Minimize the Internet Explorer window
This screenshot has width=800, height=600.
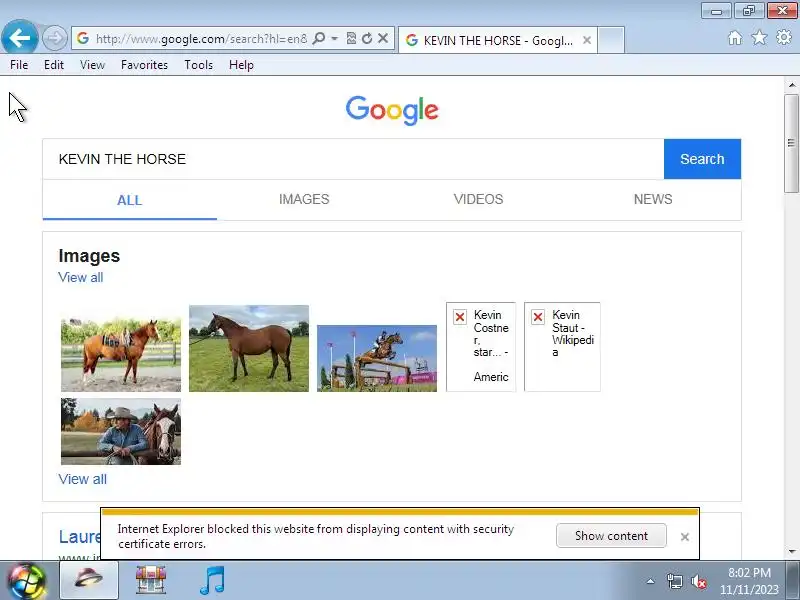click(716, 10)
